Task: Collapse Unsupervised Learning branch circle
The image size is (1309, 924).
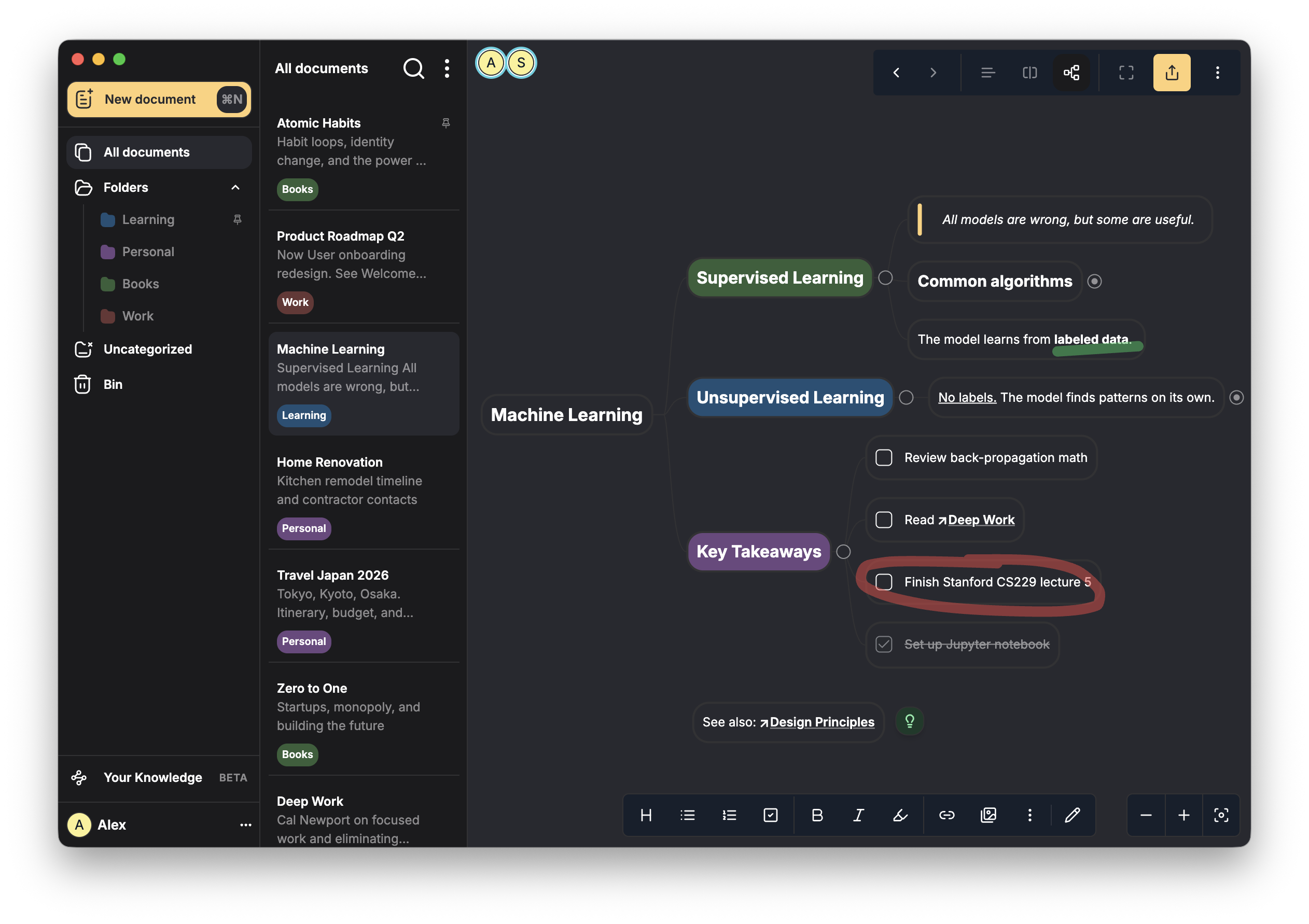Action: pyautogui.click(x=907, y=397)
